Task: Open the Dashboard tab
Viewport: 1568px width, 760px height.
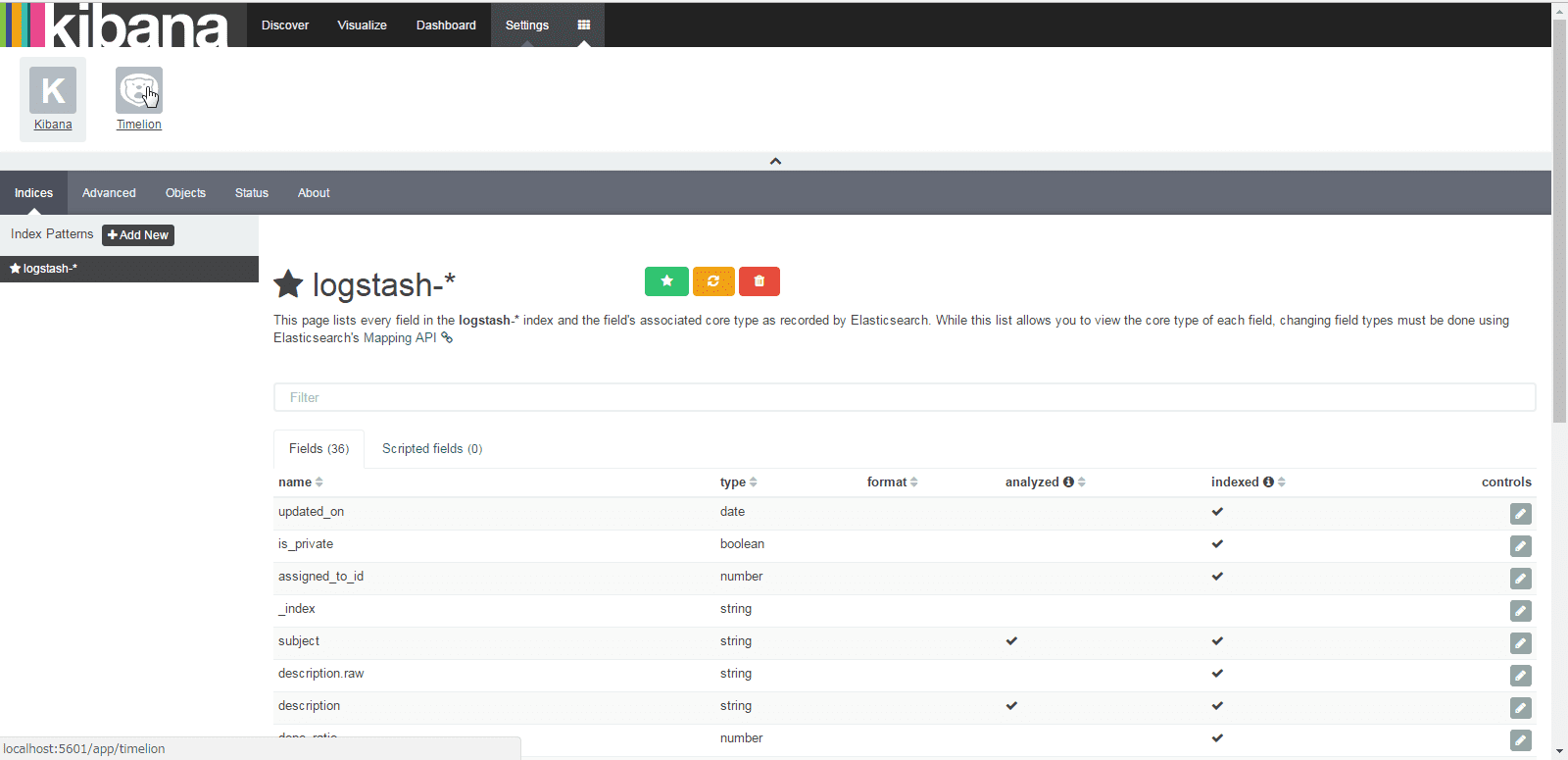Action: tap(446, 25)
